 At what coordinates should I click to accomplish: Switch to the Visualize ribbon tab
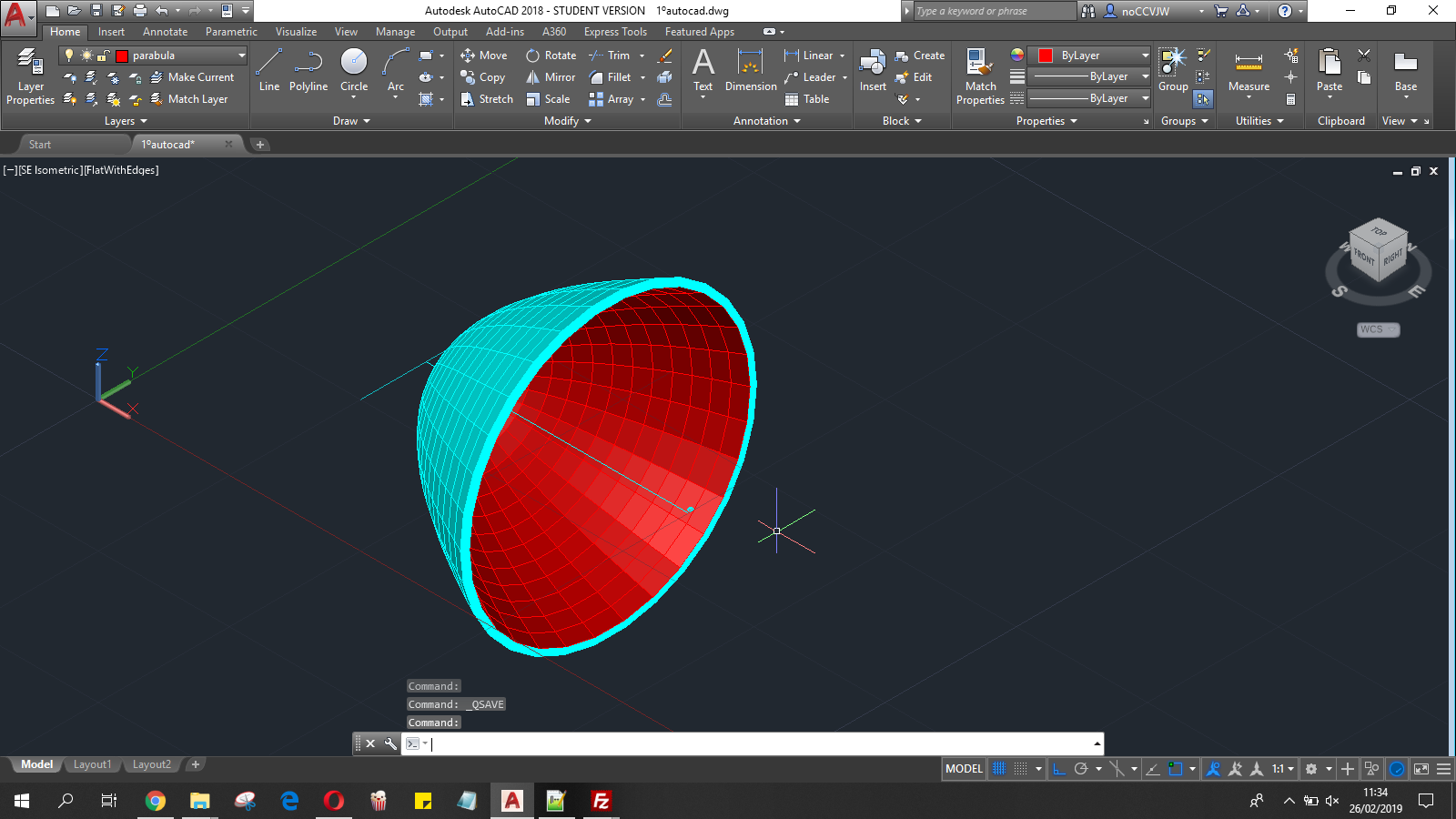pyautogui.click(x=296, y=32)
